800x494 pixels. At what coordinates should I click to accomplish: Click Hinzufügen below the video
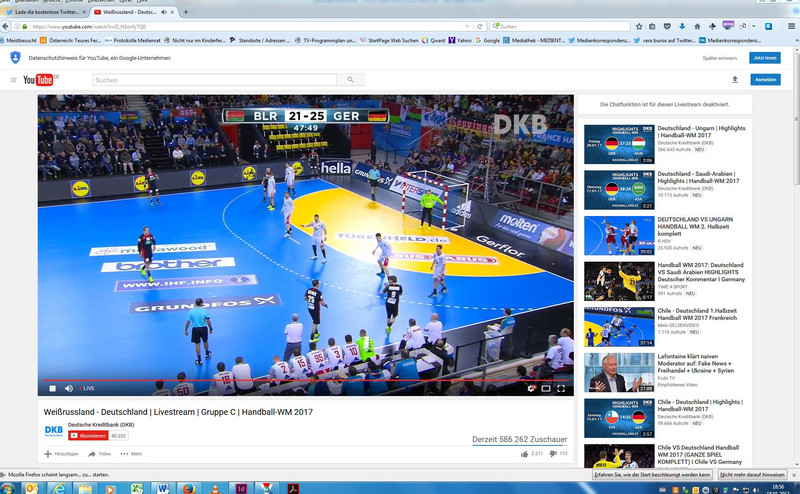(x=61, y=454)
